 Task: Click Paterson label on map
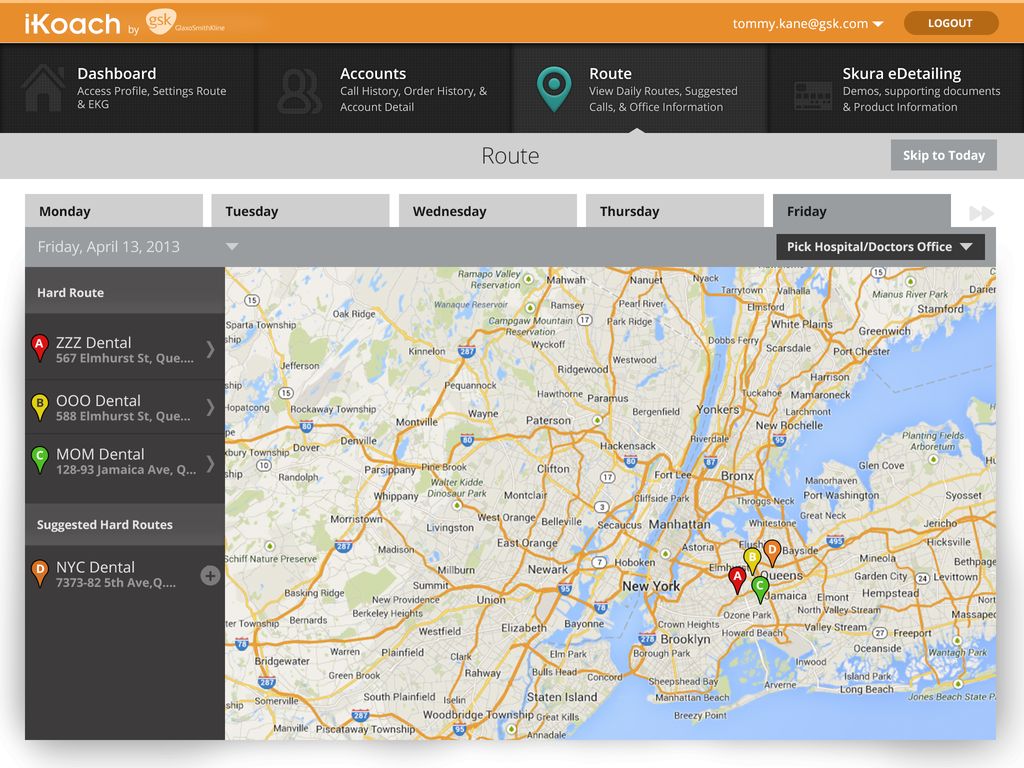tap(548, 421)
